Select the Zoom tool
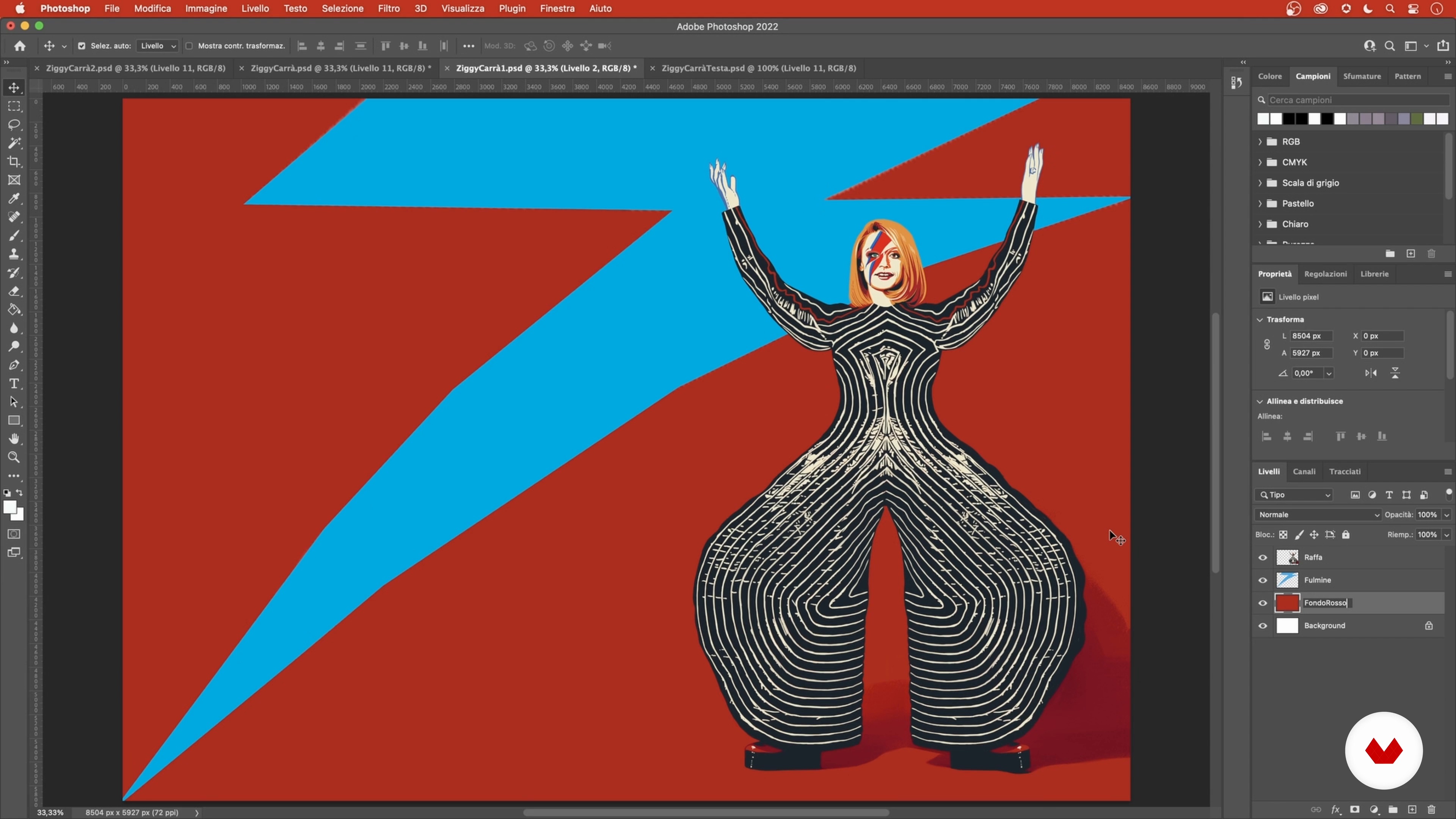This screenshot has height=819, width=1456. point(14,457)
